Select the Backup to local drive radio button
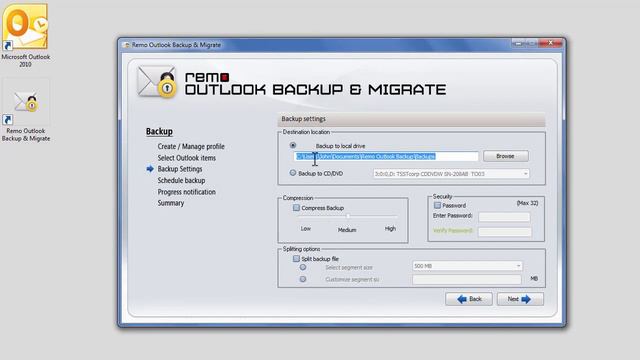640x360 pixels. pyautogui.click(x=293, y=145)
